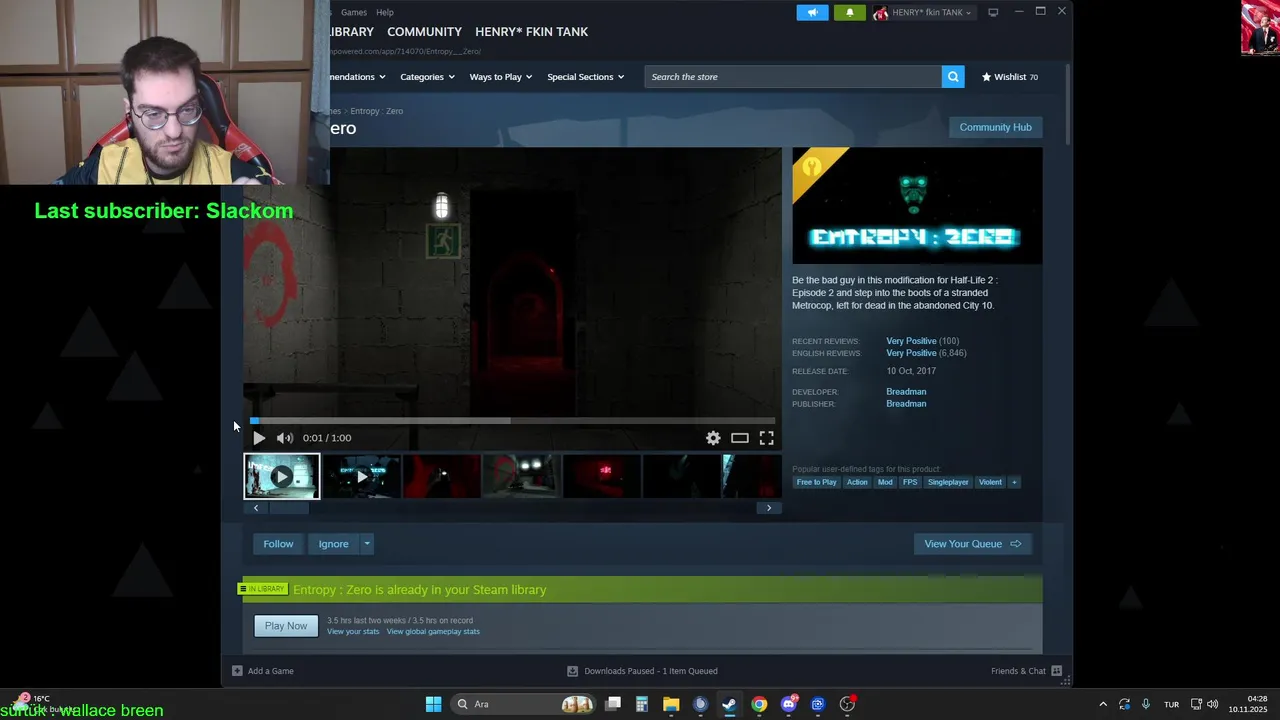Go to LIBRARY tab
Image resolution: width=1280 pixels, height=720 pixels.
[351, 32]
